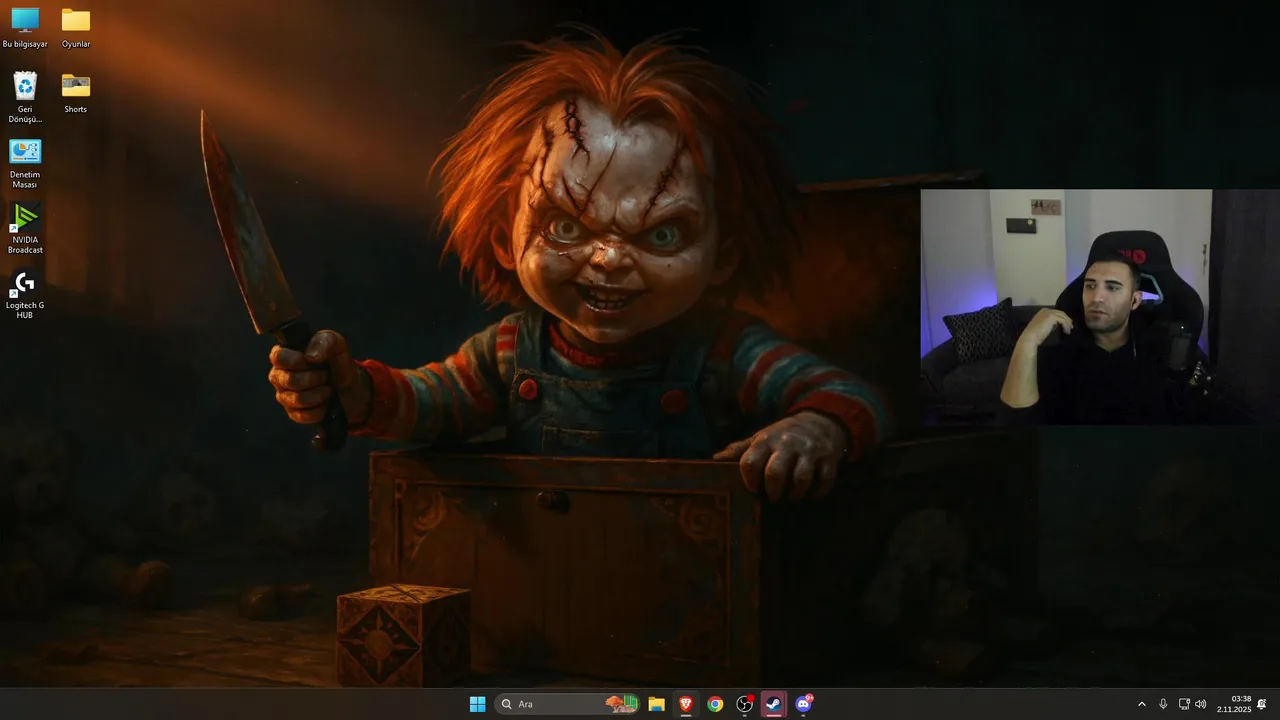Open the Shorts folder icon

tap(76, 92)
